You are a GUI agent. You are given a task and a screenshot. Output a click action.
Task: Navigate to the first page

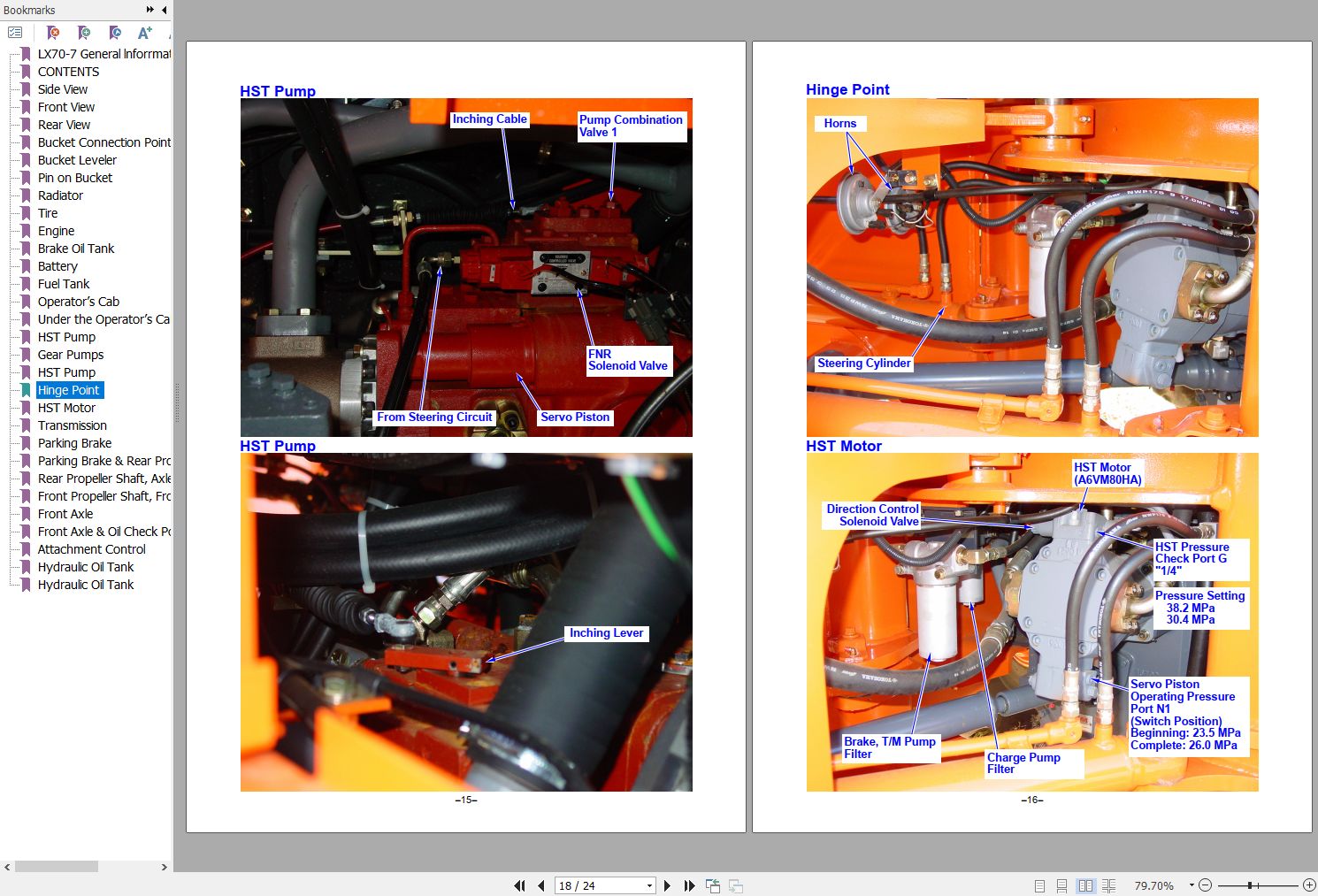pyautogui.click(x=520, y=885)
